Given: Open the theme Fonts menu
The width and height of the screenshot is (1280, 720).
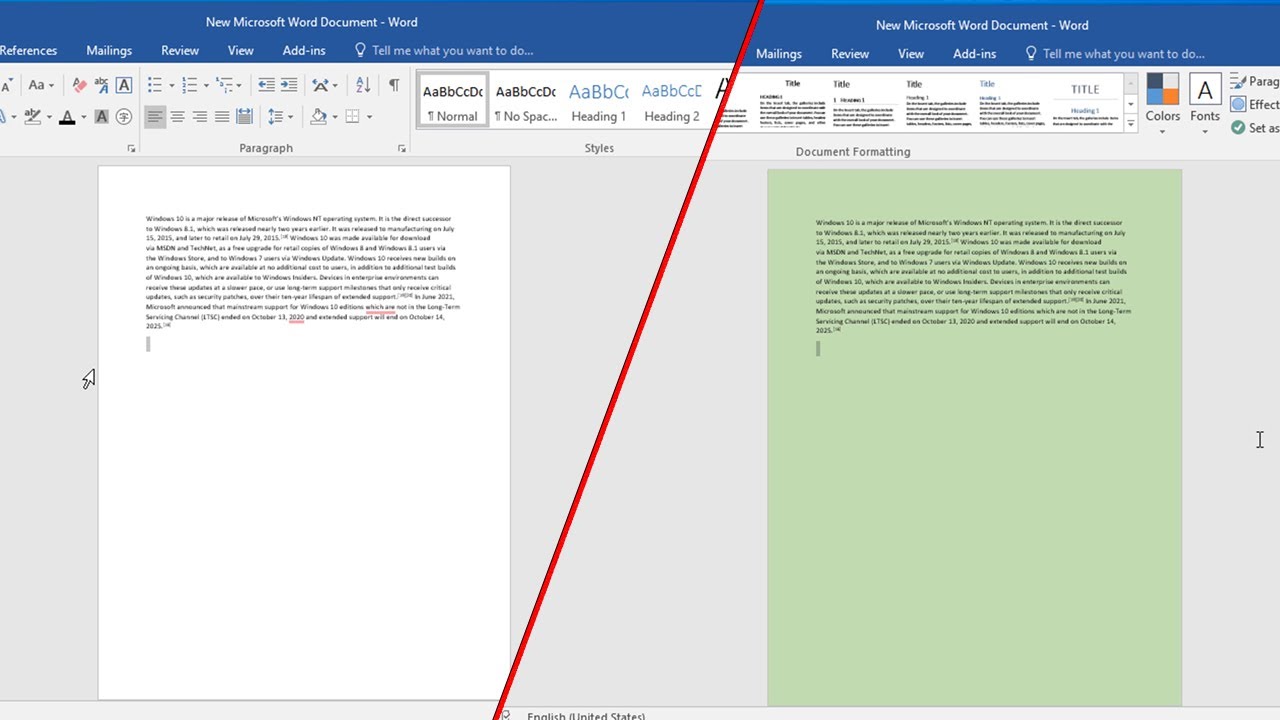Looking at the screenshot, I should click(1205, 104).
